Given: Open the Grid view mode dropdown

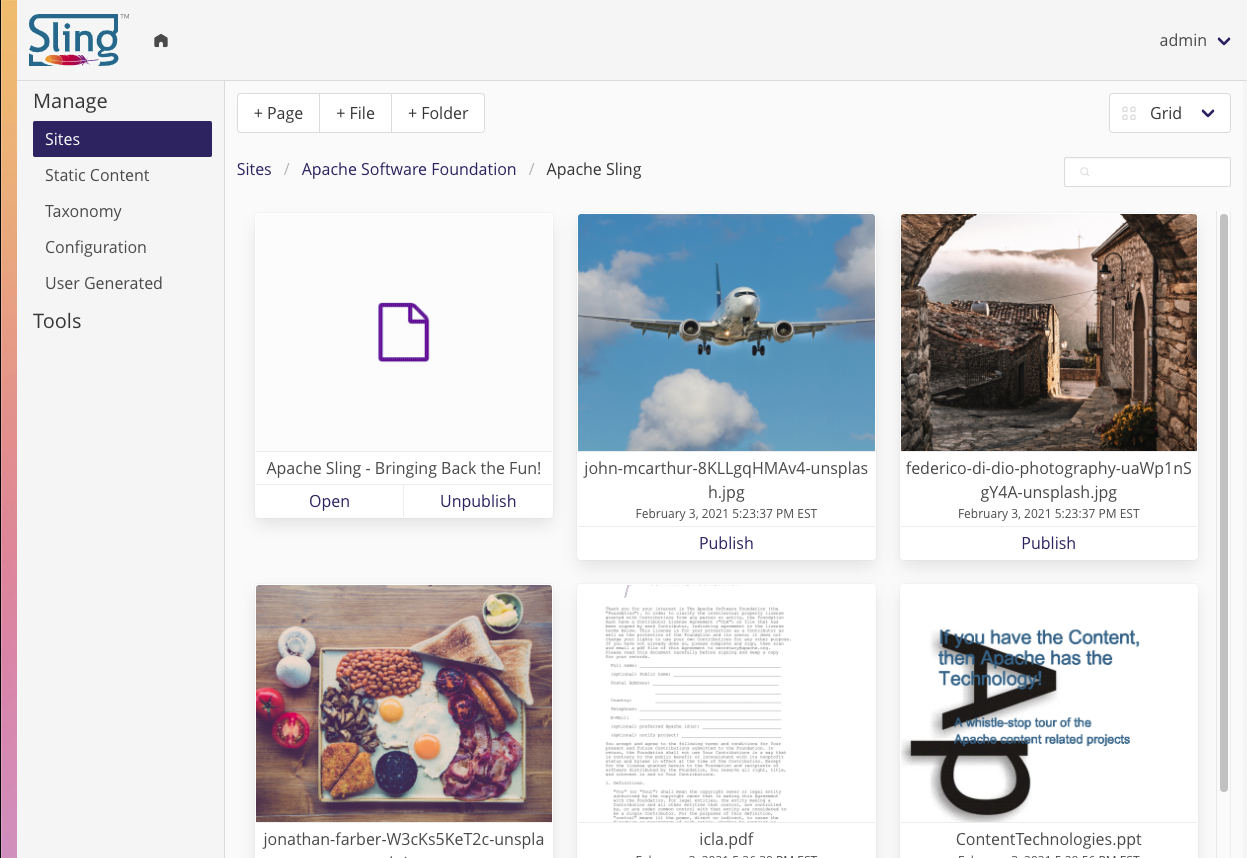Looking at the screenshot, I should click(x=1169, y=114).
